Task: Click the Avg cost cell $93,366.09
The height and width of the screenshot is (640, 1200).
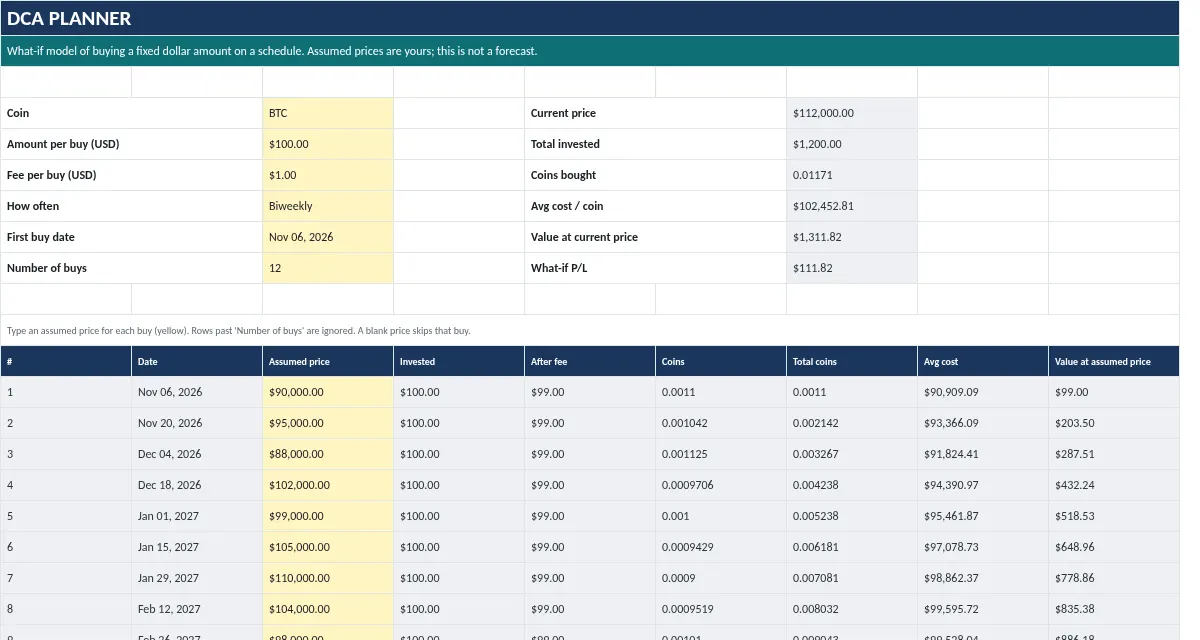Action: [983, 423]
